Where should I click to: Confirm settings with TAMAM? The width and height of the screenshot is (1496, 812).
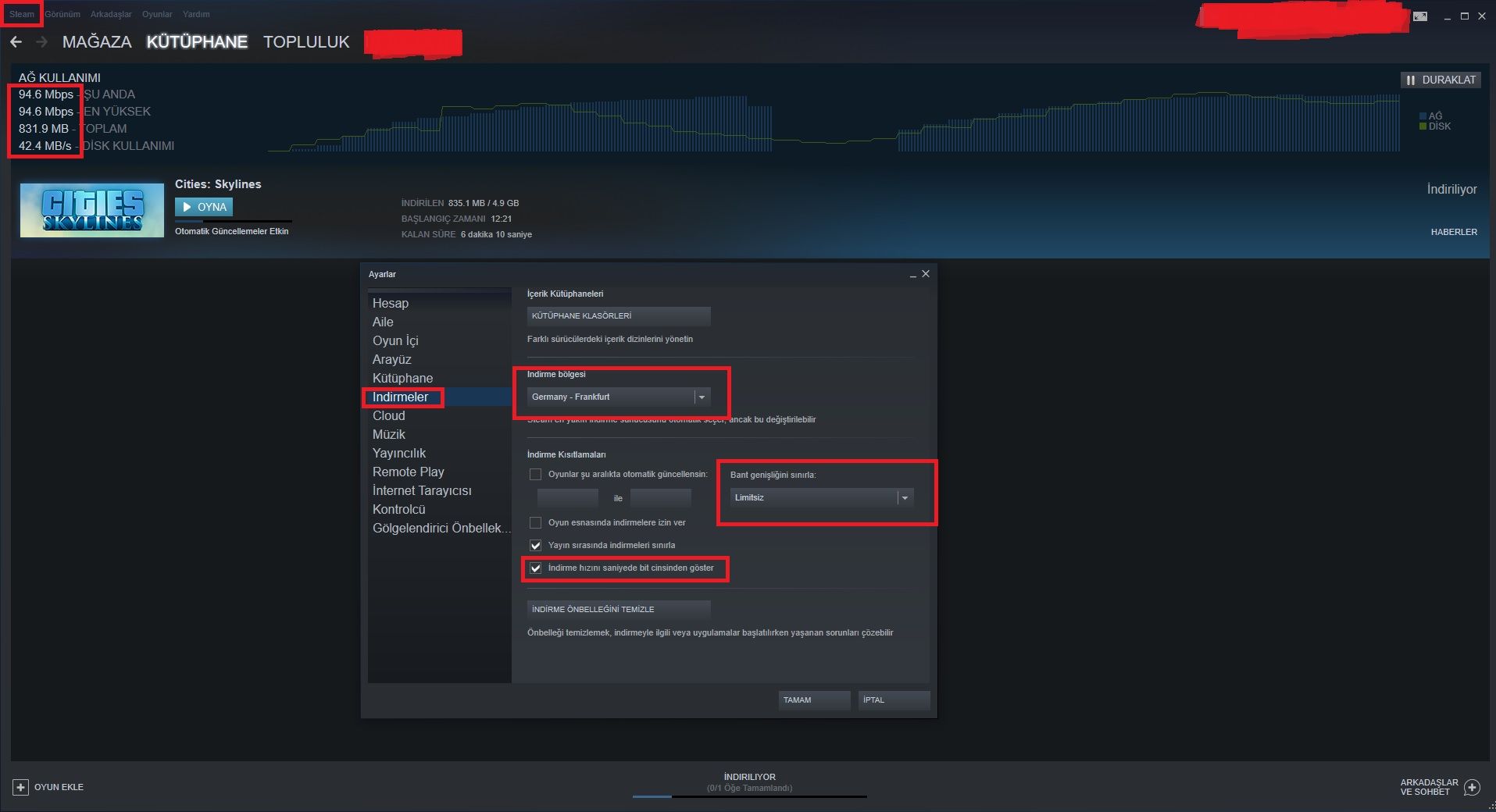(x=814, y=700)
